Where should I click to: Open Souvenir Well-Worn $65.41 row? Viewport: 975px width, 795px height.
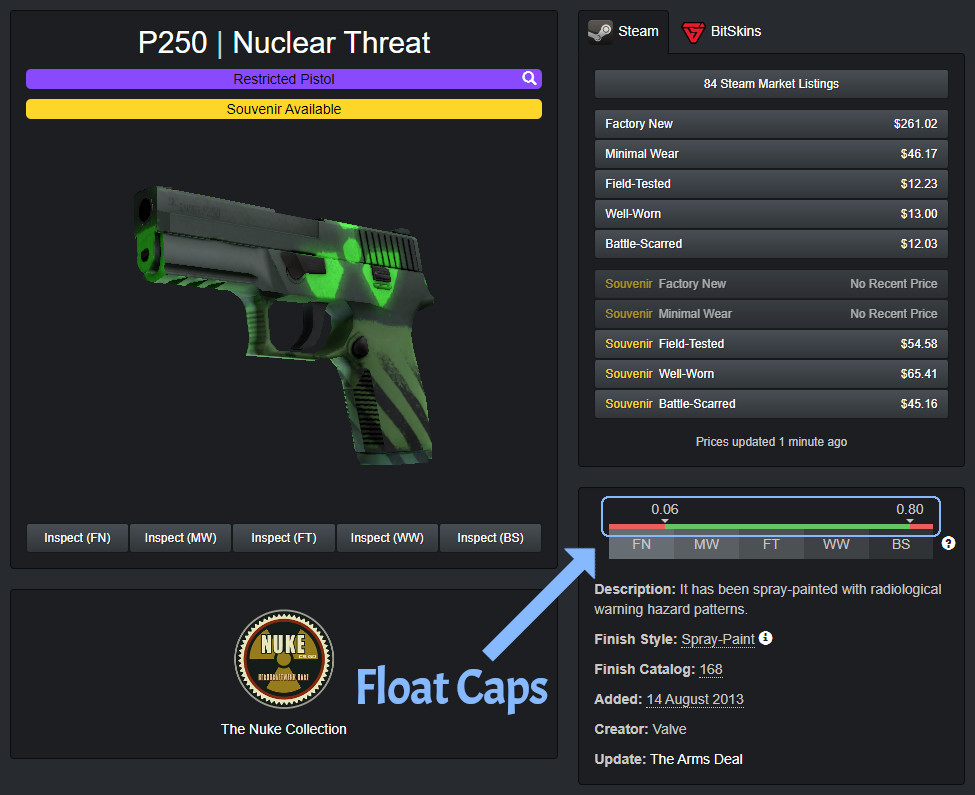coord(771,374)
